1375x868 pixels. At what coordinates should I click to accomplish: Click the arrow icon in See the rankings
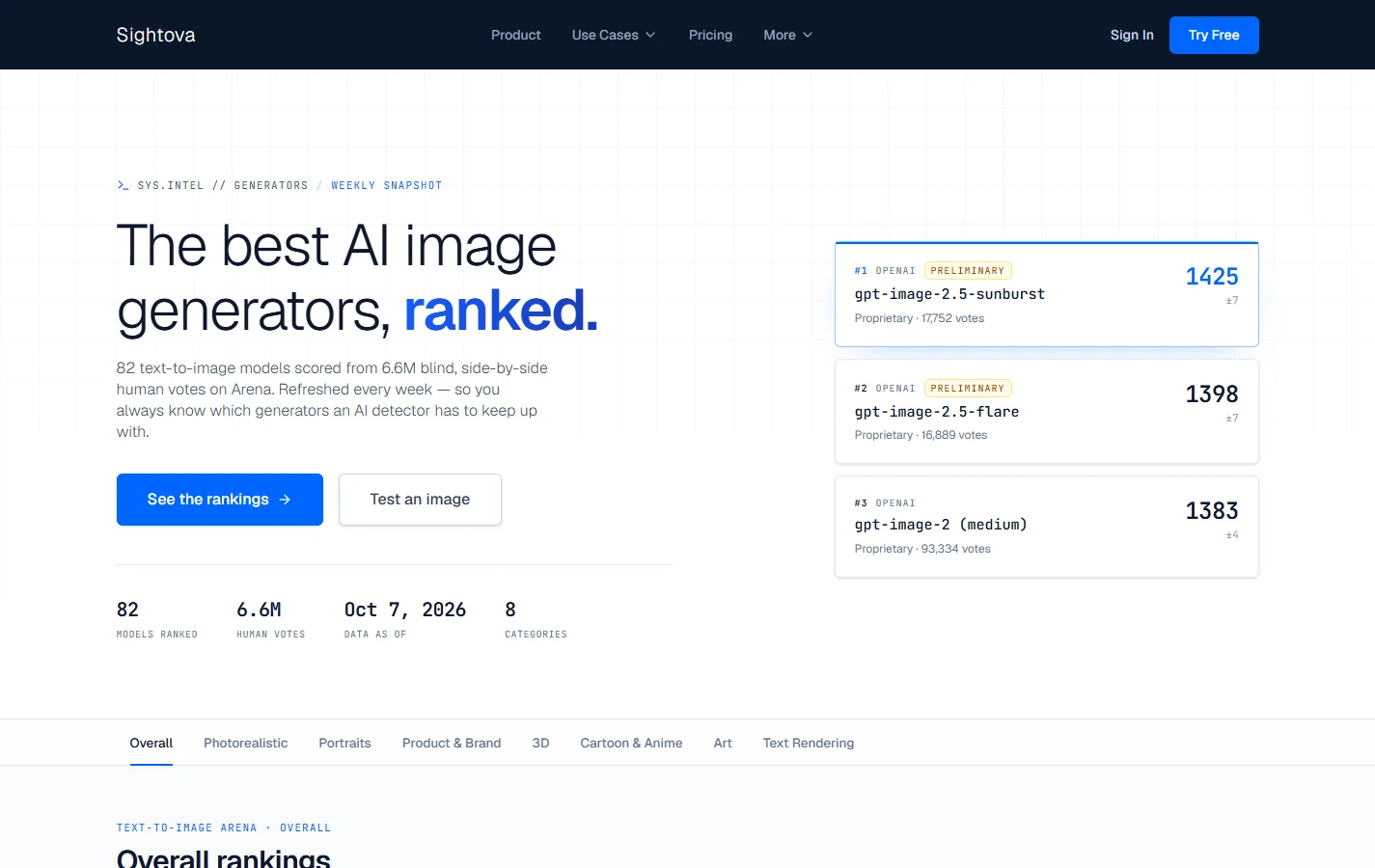pyautogui.click(x=285, y=500)
